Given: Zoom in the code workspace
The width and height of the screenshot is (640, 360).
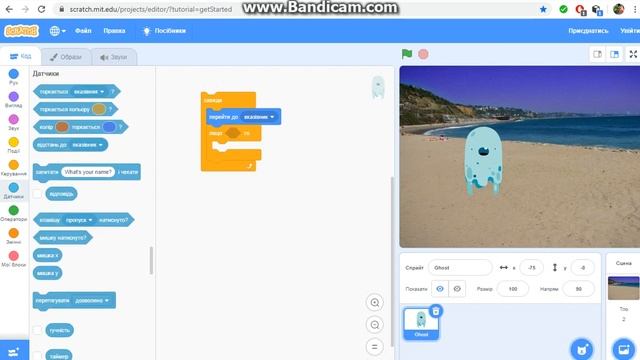Looking at the screenshot, I should (374, 303).
